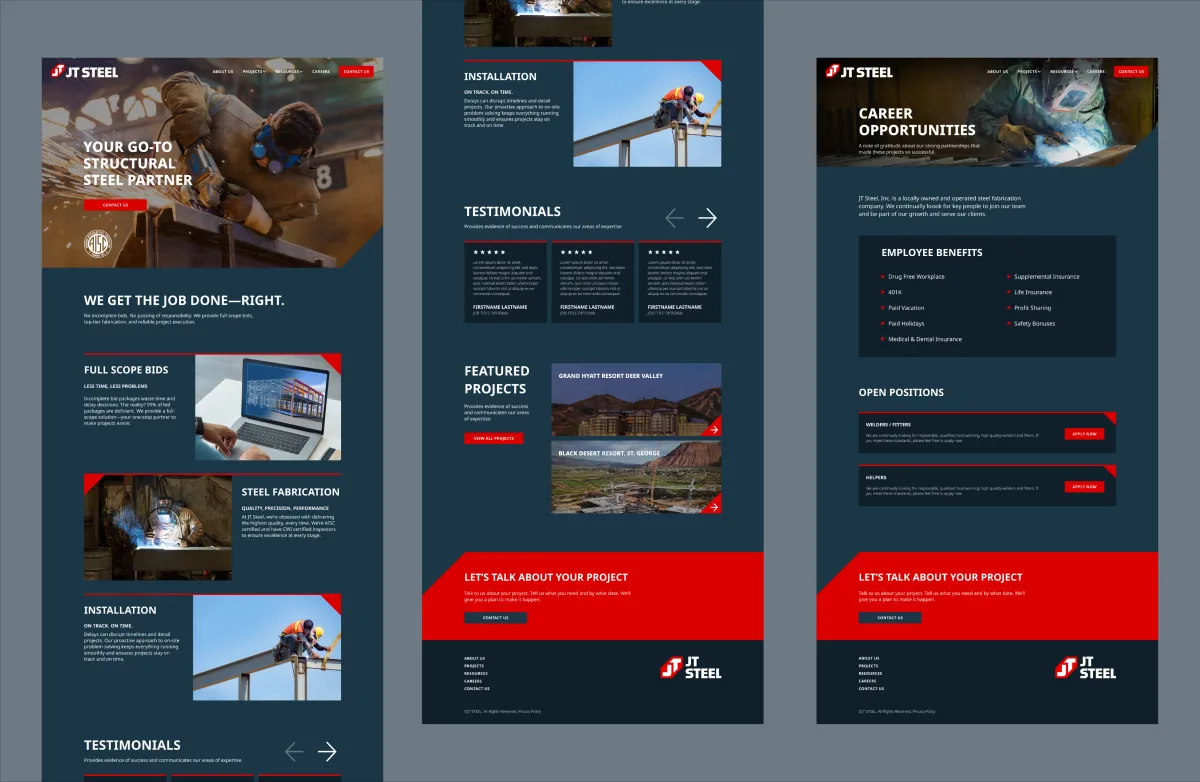
Task: Apply now for Helpers position
Action: tap(1084, 487)
